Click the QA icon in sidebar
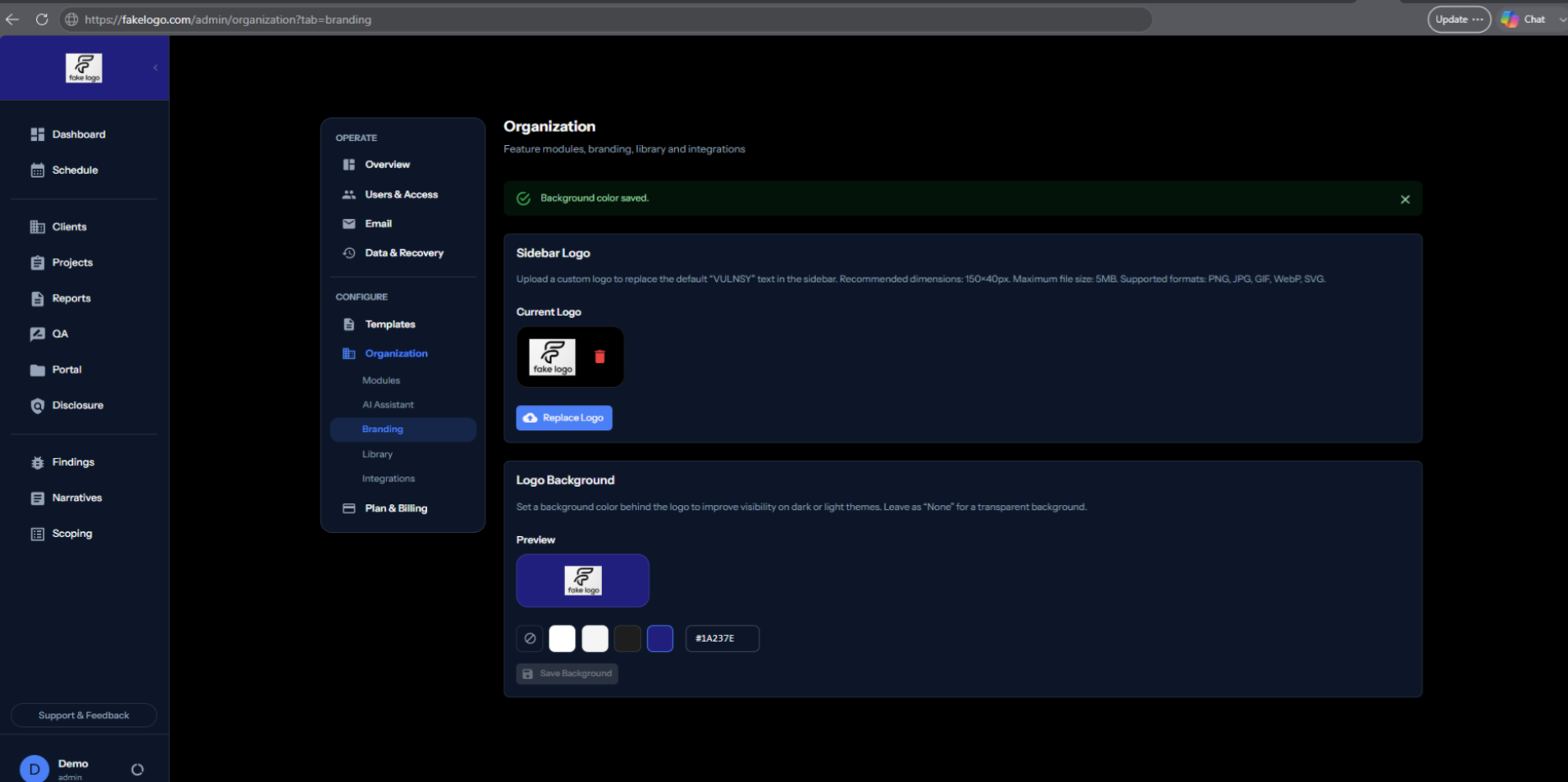Image resolution: width=1568 pixels, height=782 pixels. 38,334
